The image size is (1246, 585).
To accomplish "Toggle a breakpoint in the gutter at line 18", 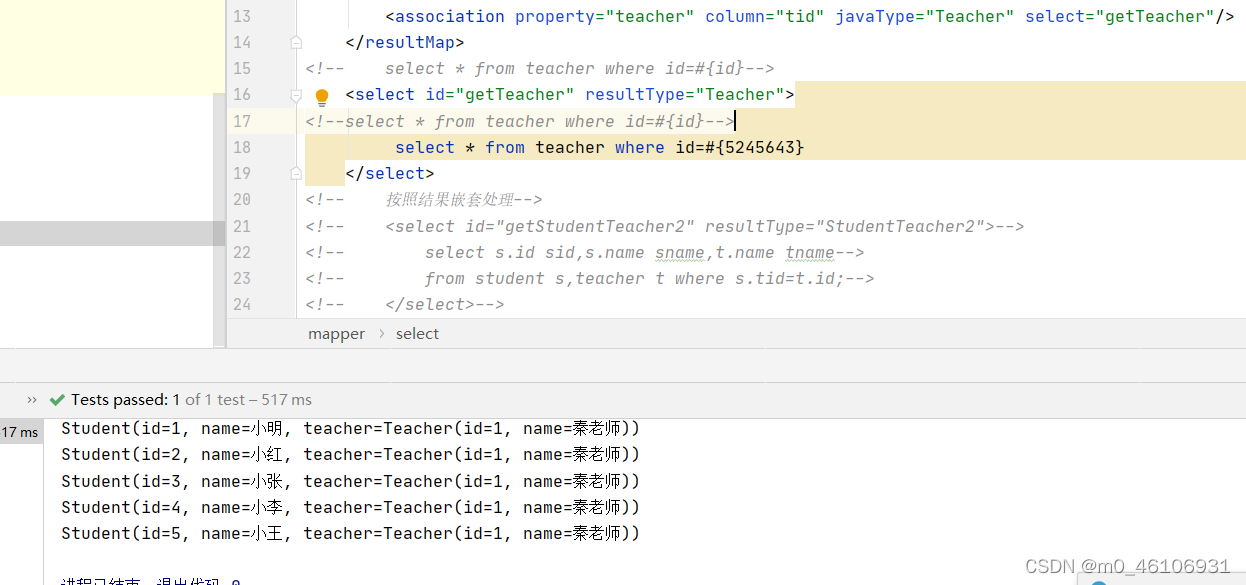I will click(270, 147).
